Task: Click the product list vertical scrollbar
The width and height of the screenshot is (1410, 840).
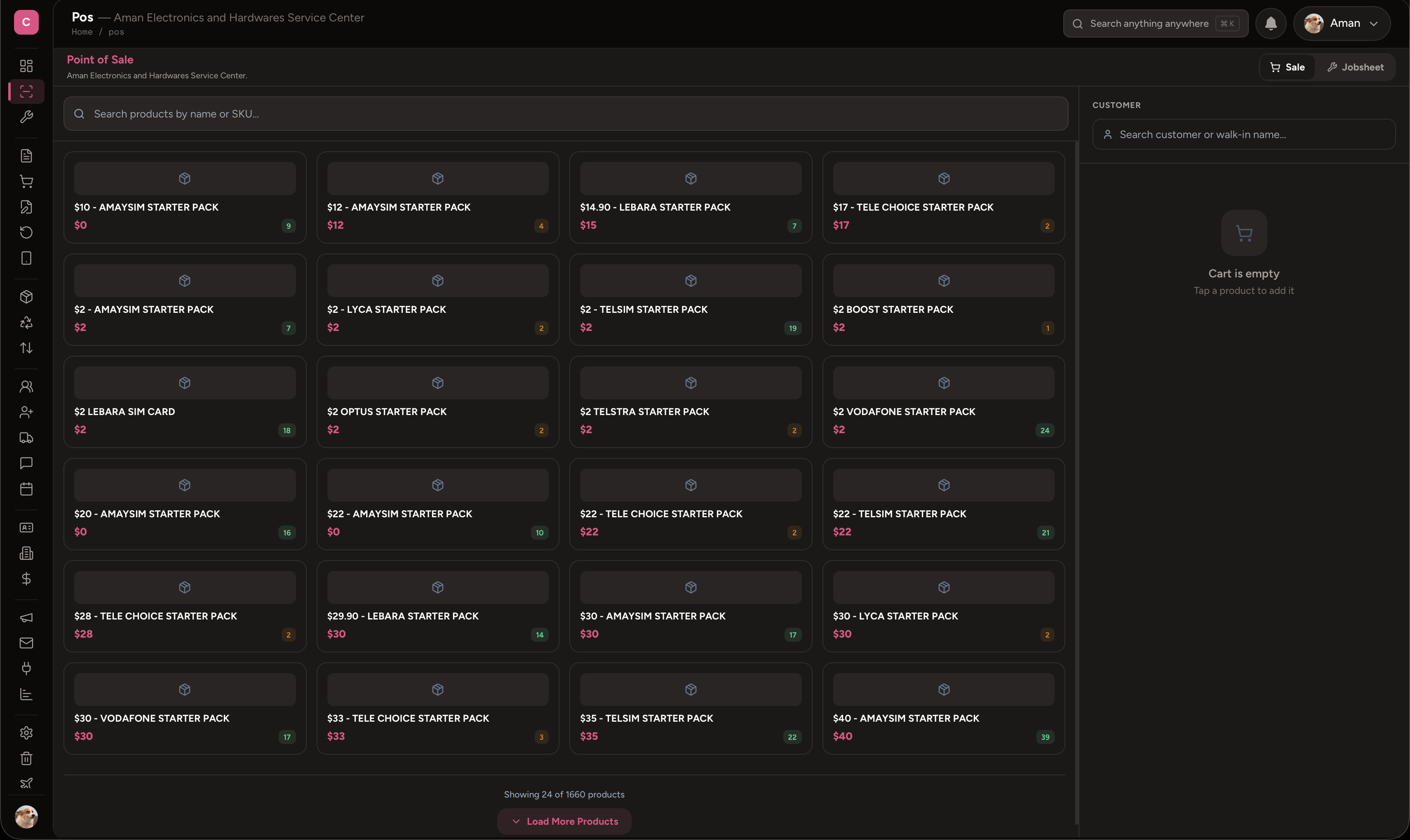Action: 1076,483
